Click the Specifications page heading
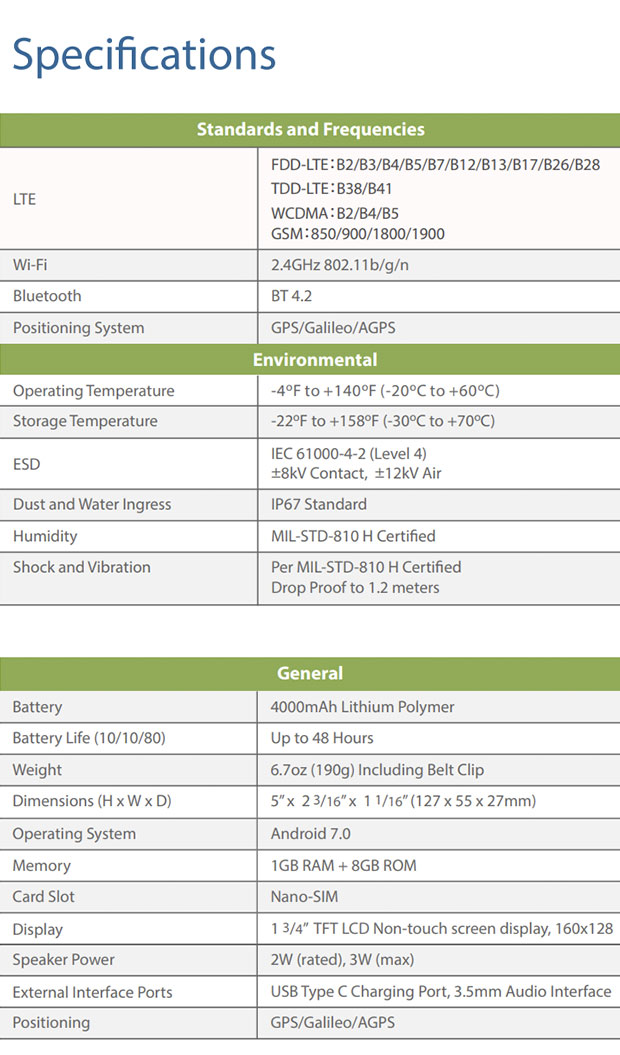The width and height of the screenshot is (620, 1055). [144, 54]
